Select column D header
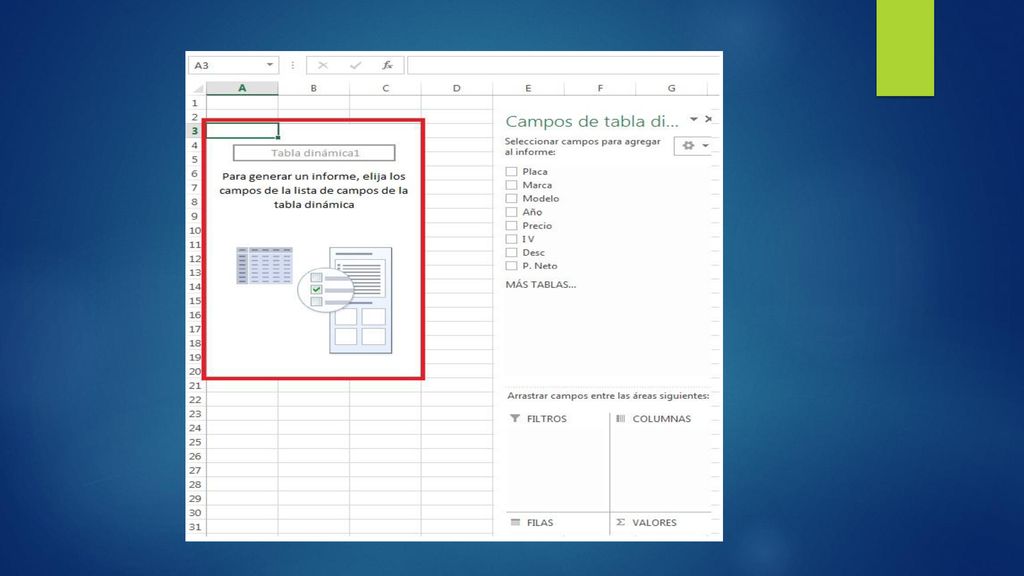 (456, 88)
